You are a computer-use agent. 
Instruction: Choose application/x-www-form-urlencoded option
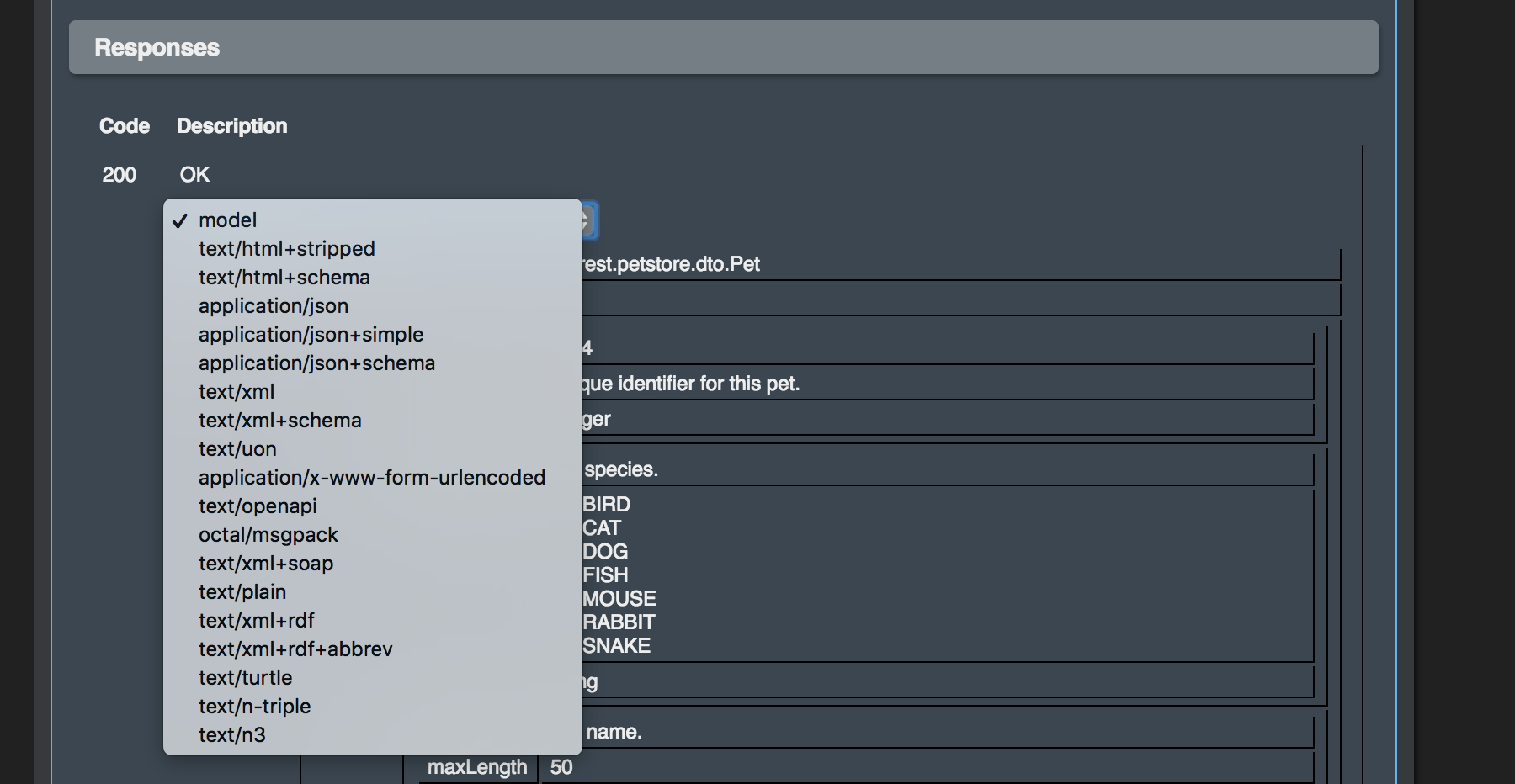(371, 478)
